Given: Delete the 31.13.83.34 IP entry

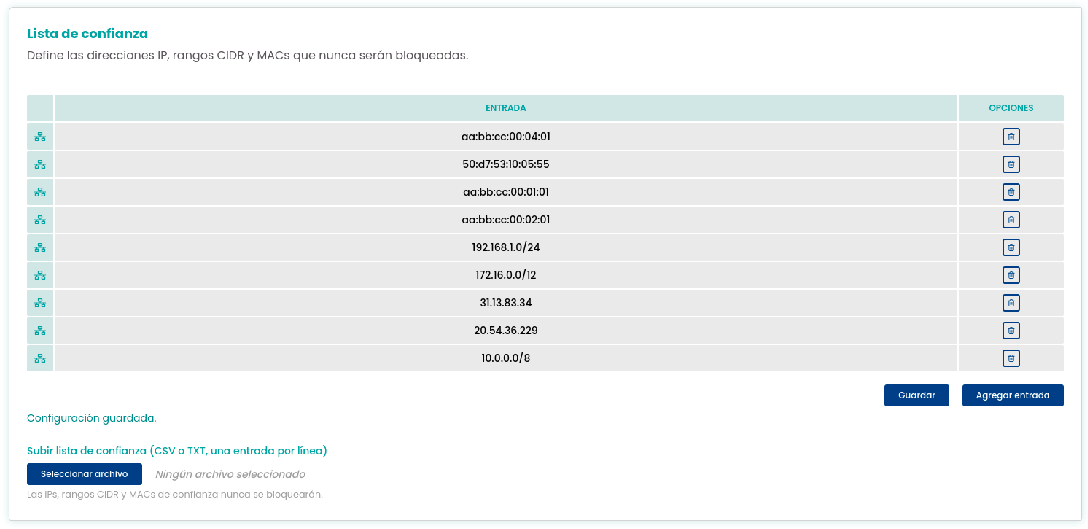Looking at the screenshot, I should pyautogui.click(x=1011, y=302).
